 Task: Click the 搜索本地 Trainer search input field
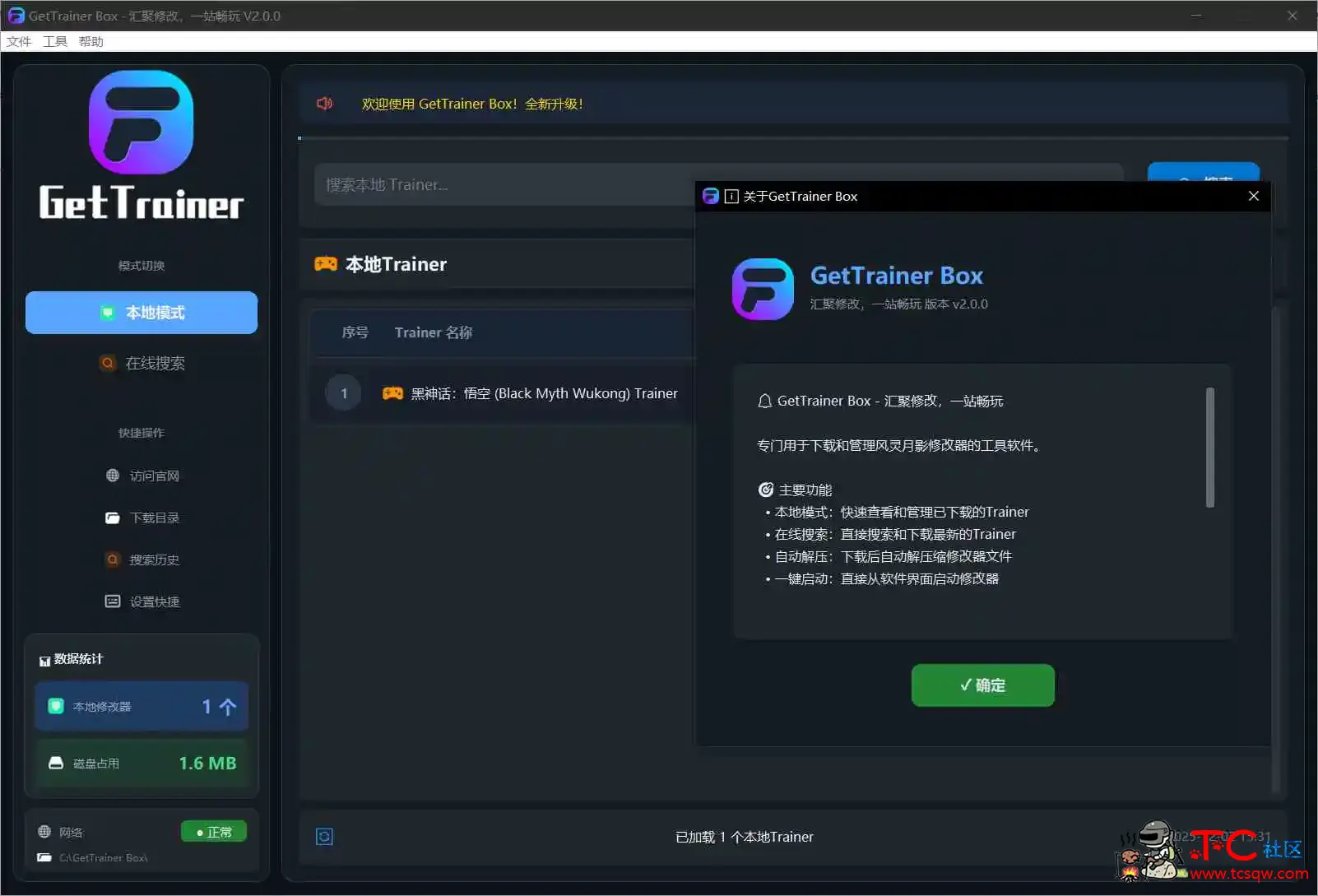pos(576,184)
